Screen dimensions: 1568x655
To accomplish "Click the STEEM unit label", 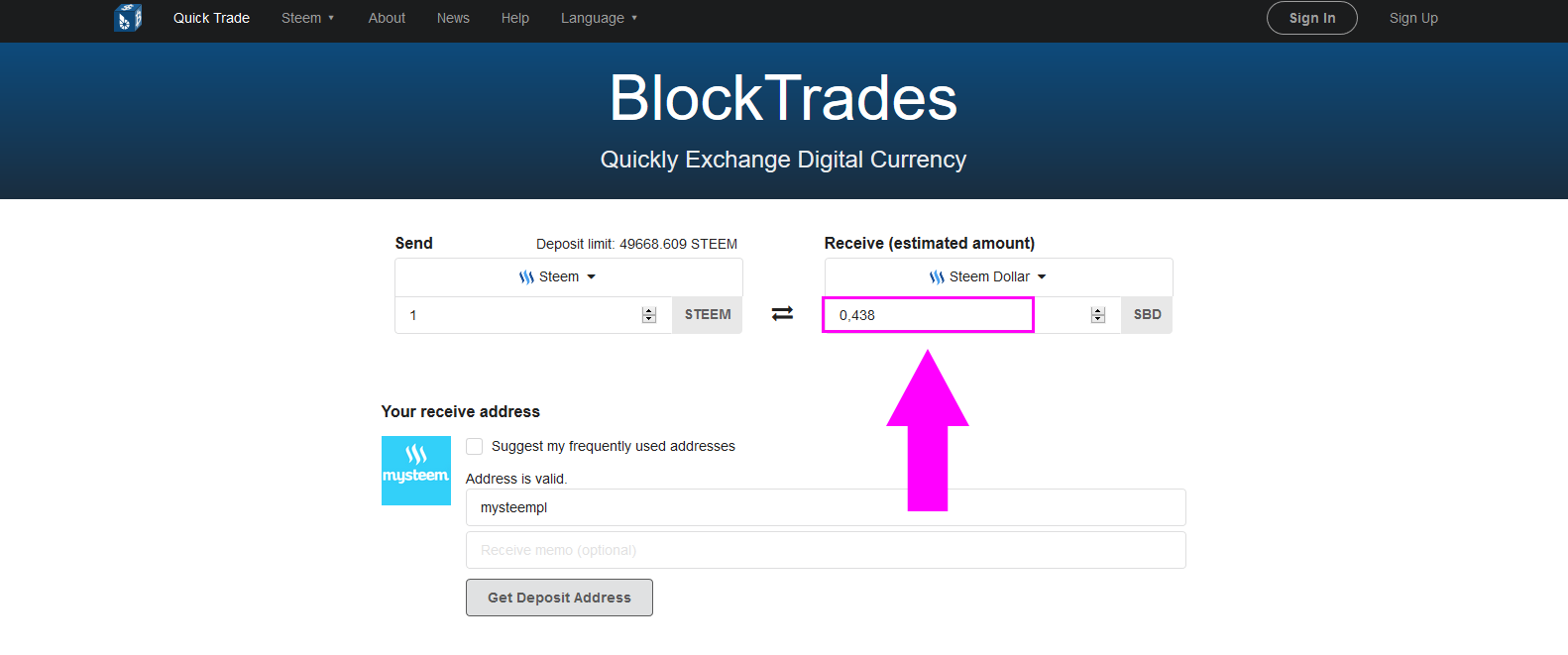I will (708, 315).
